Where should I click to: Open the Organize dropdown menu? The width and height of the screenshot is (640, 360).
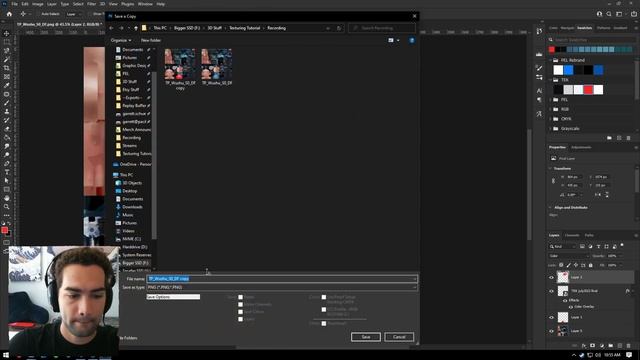point(121,40)
